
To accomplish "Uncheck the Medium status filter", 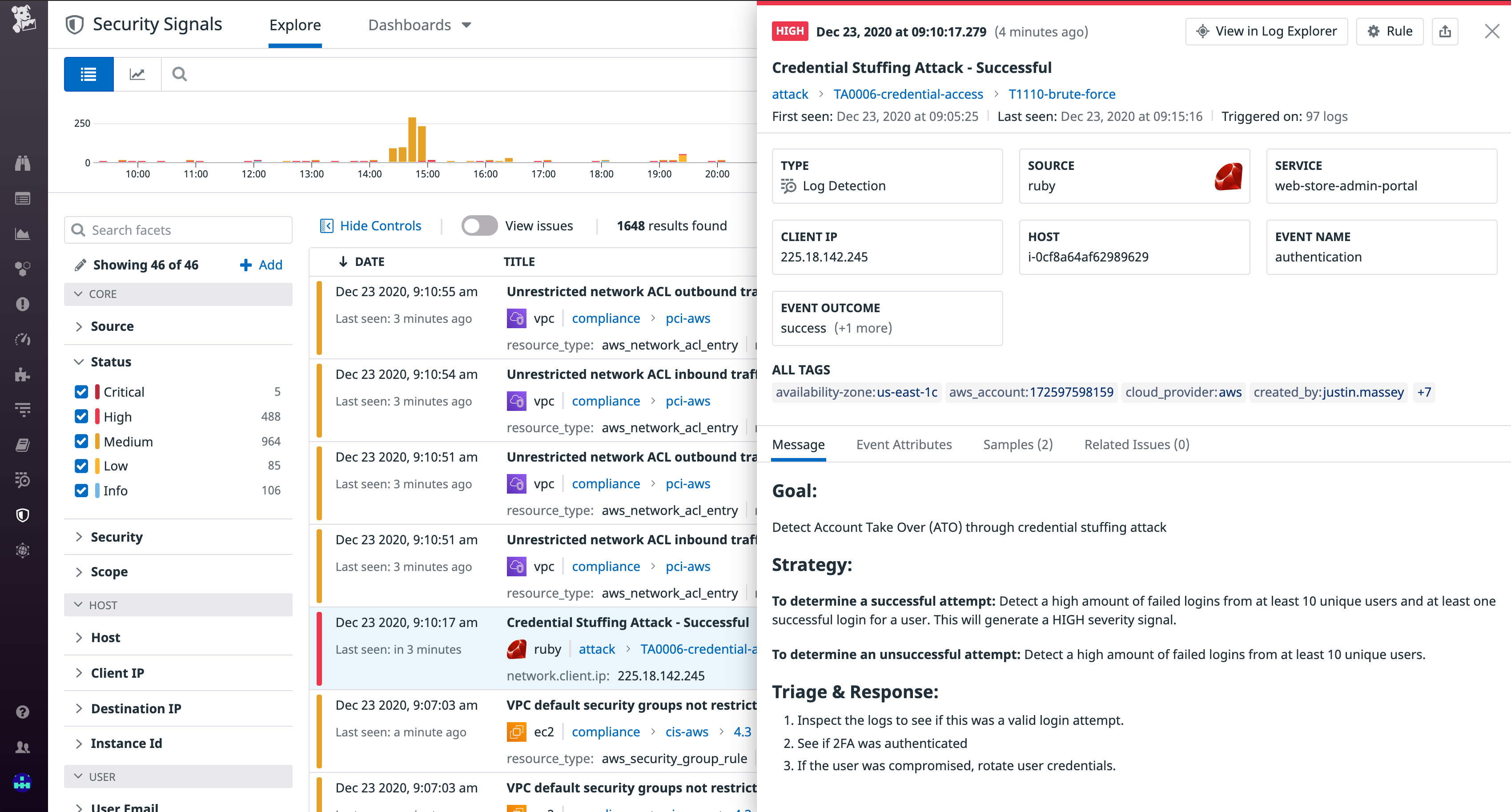I will click(81, 441).
